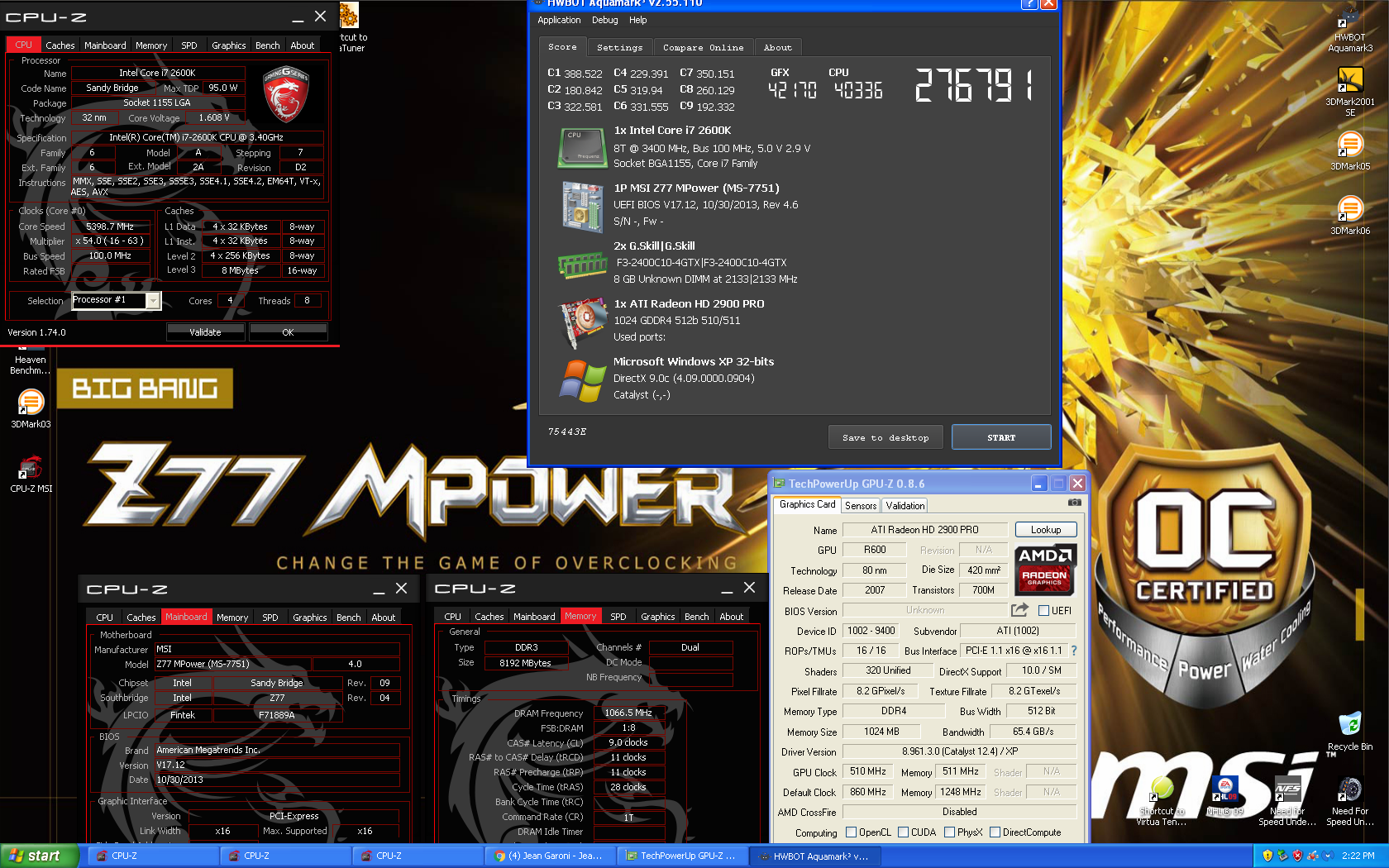
Task: Open the CPU-Z MSI desktop shortcut
Action: [31, 474]
